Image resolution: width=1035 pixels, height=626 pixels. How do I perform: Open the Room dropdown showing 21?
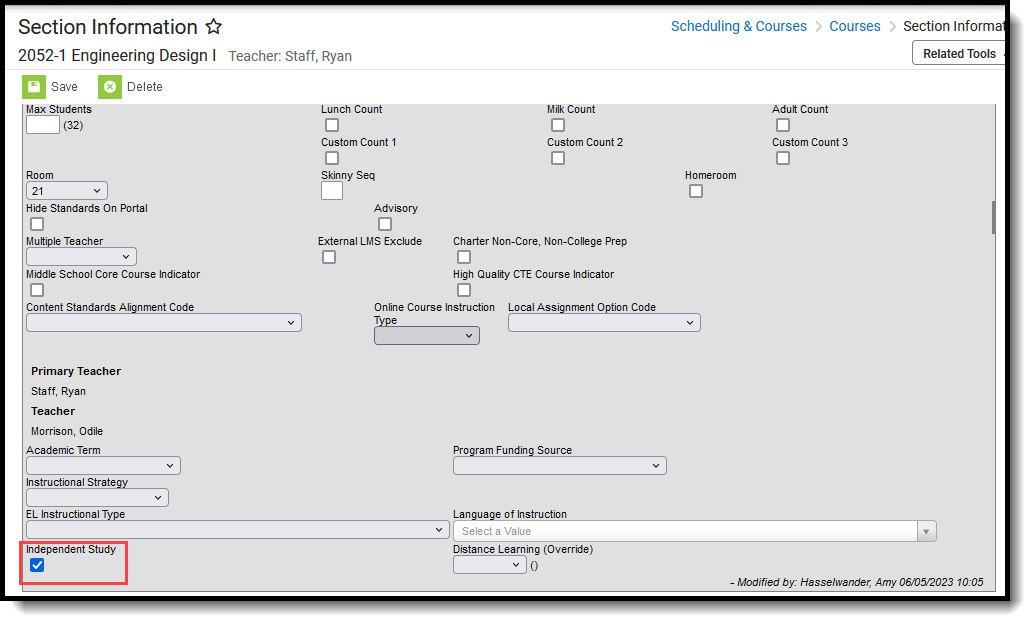67,190
